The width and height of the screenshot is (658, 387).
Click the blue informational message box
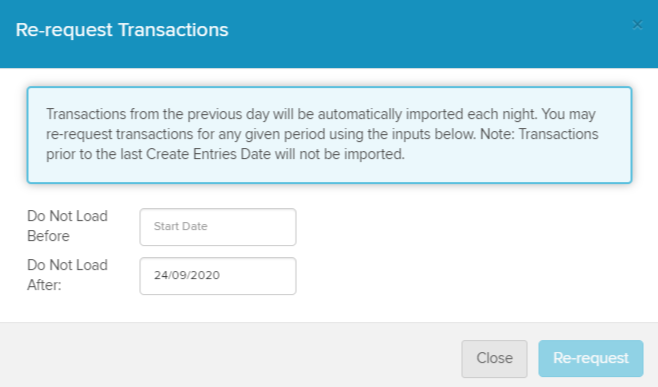coord(329,135)
